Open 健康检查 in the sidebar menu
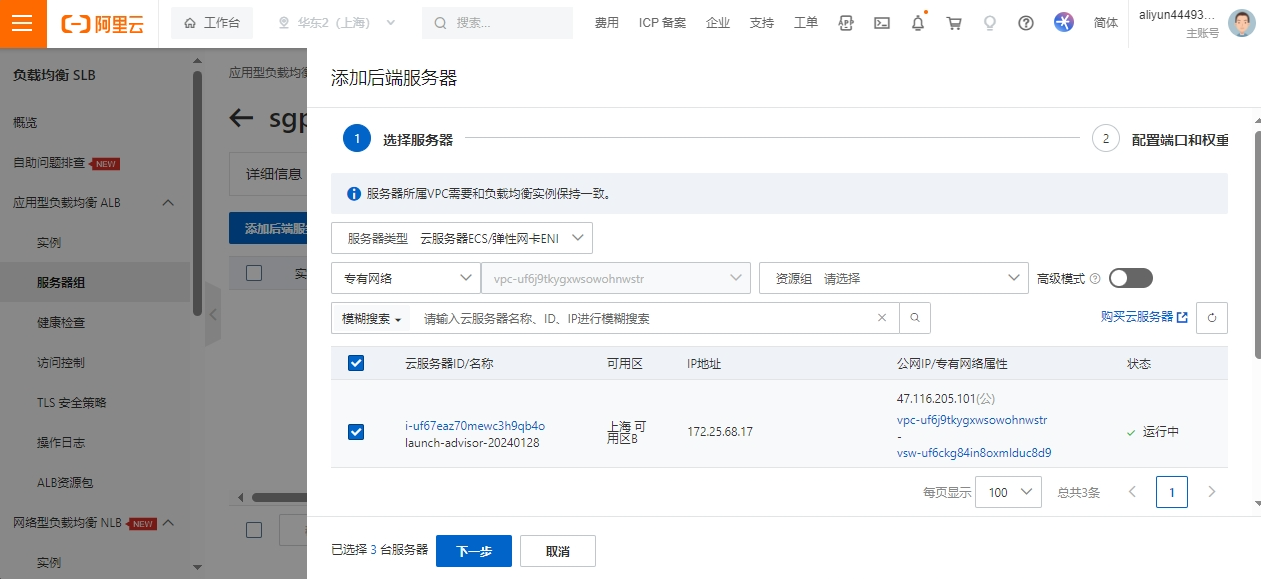 pyautogui.click(x=61, y=323)
